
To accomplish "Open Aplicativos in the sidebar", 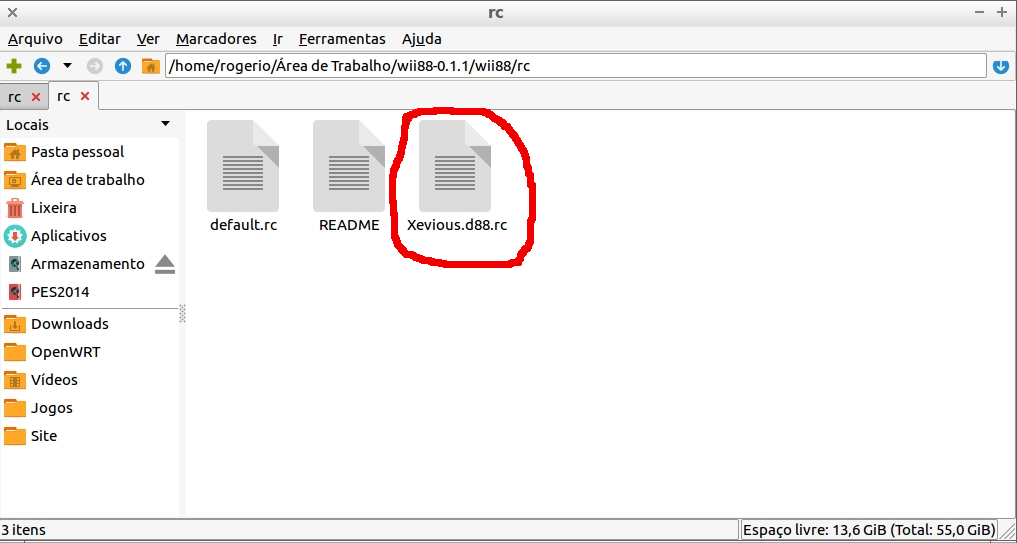I will point(68,236).
